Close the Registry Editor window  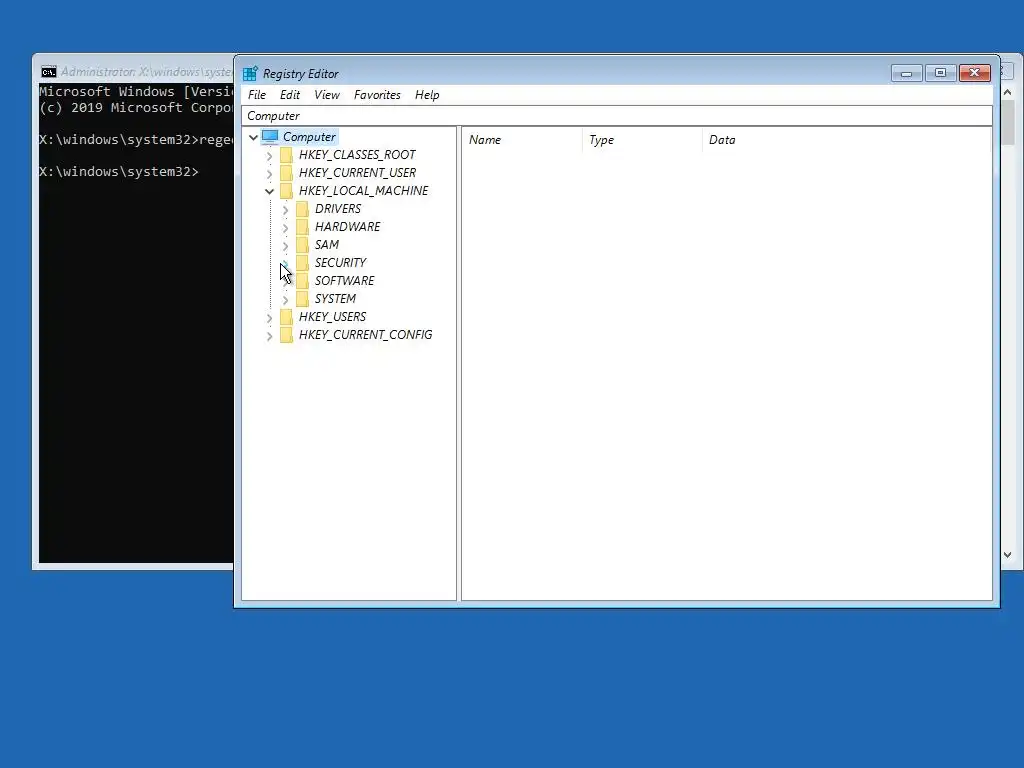point(974,73)
